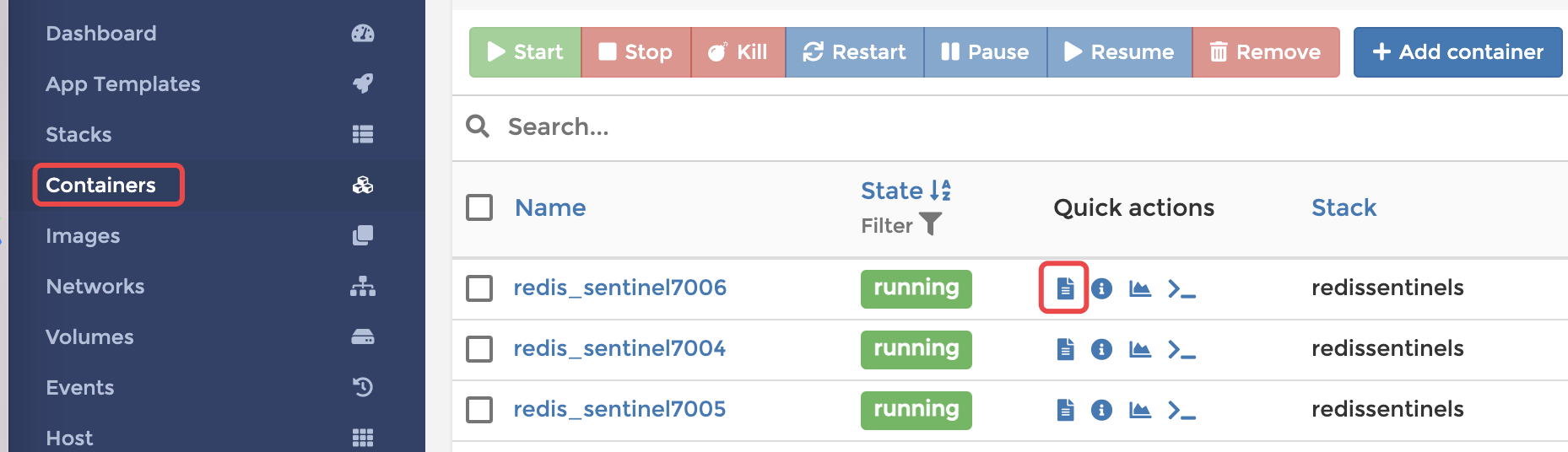Click inspect info icon for redis_sentinel7004

pos(1101,349)
